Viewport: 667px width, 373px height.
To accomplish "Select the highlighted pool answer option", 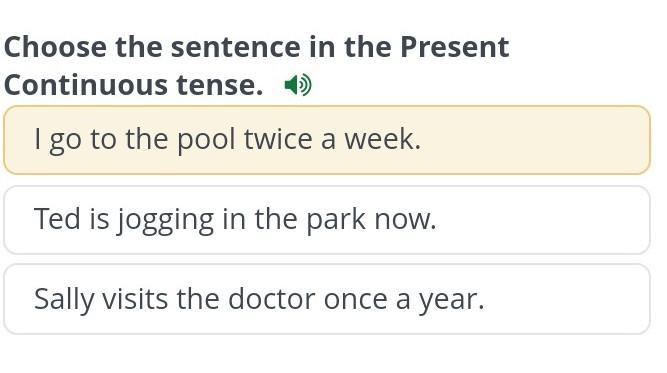I will click(x=327, y=140).
